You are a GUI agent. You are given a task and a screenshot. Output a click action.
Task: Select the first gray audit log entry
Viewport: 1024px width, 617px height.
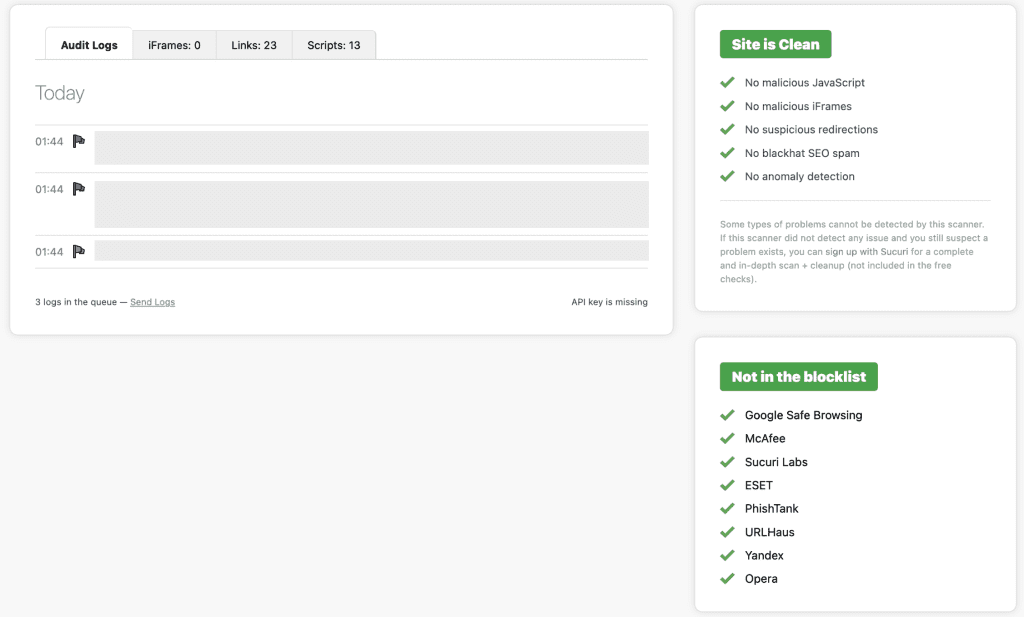coord(371,148)
